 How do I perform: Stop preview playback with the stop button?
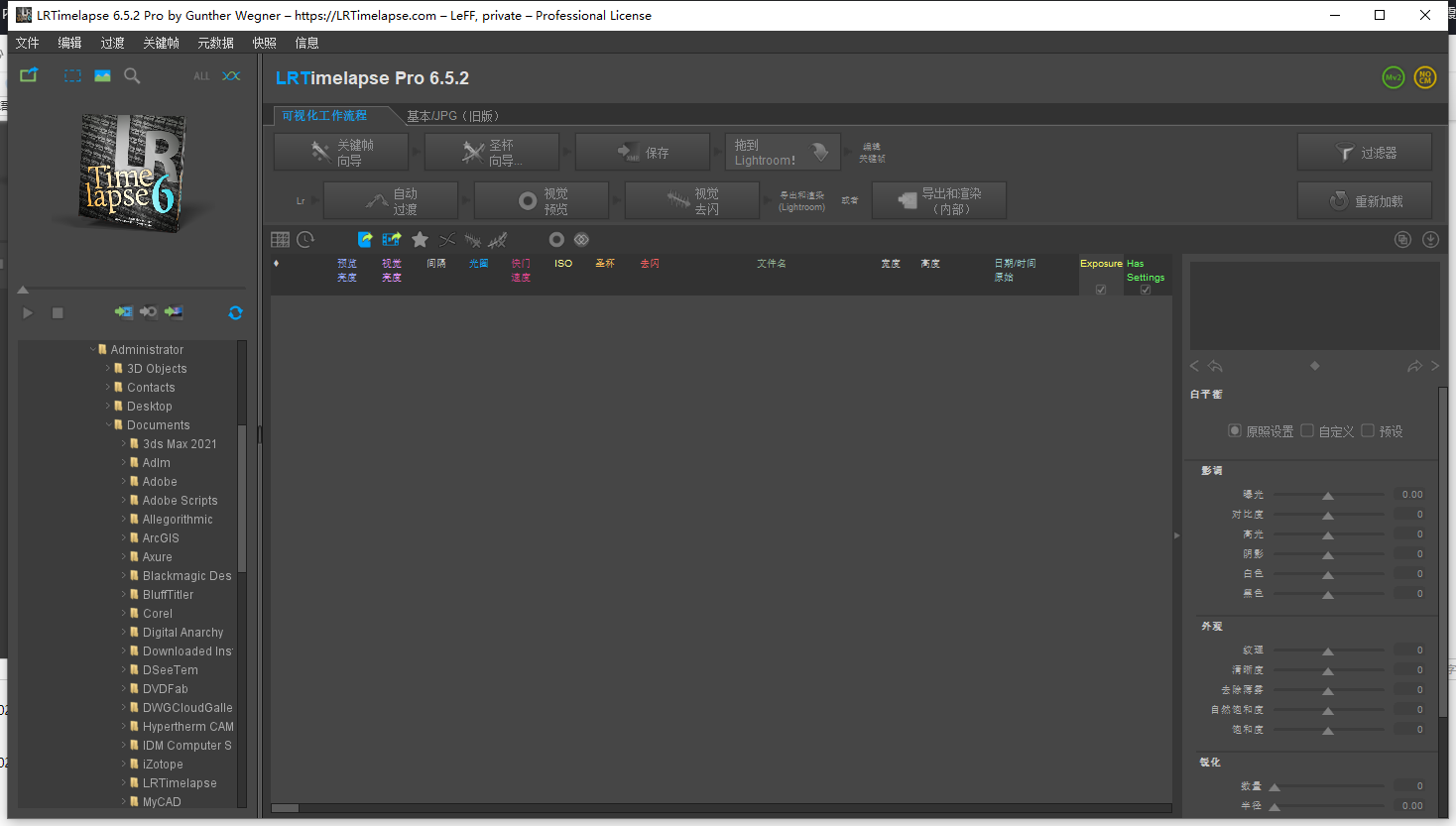(x=58, y=312)
